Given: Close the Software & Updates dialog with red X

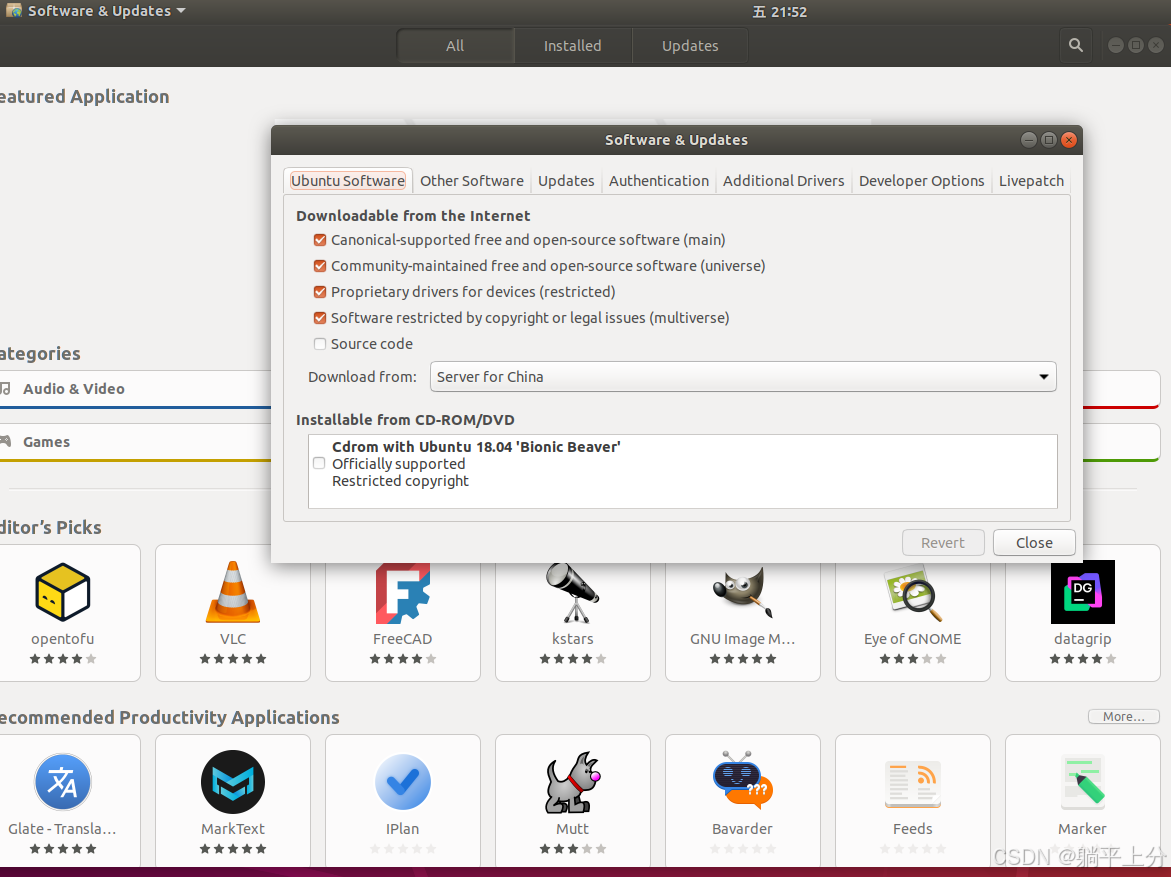Looking at the screenshot, I should tap(1069, 140).
